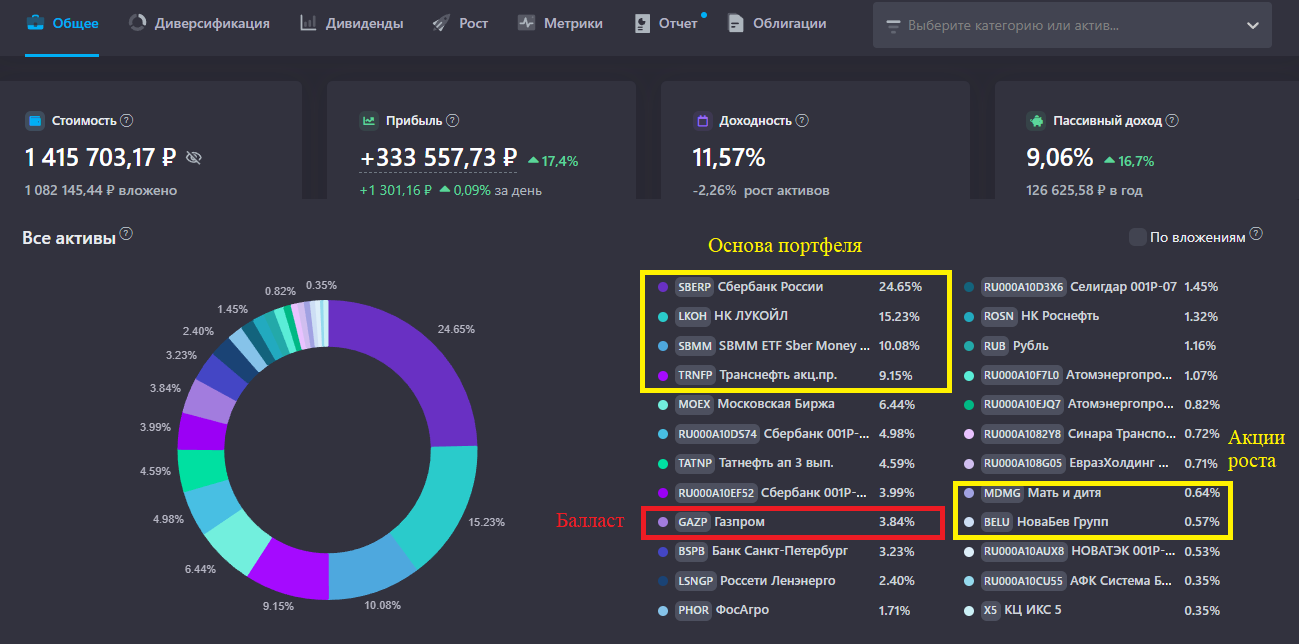Open the Метрики tab
The width and height of the screenshot is (1299, 644).
point(560,24)
